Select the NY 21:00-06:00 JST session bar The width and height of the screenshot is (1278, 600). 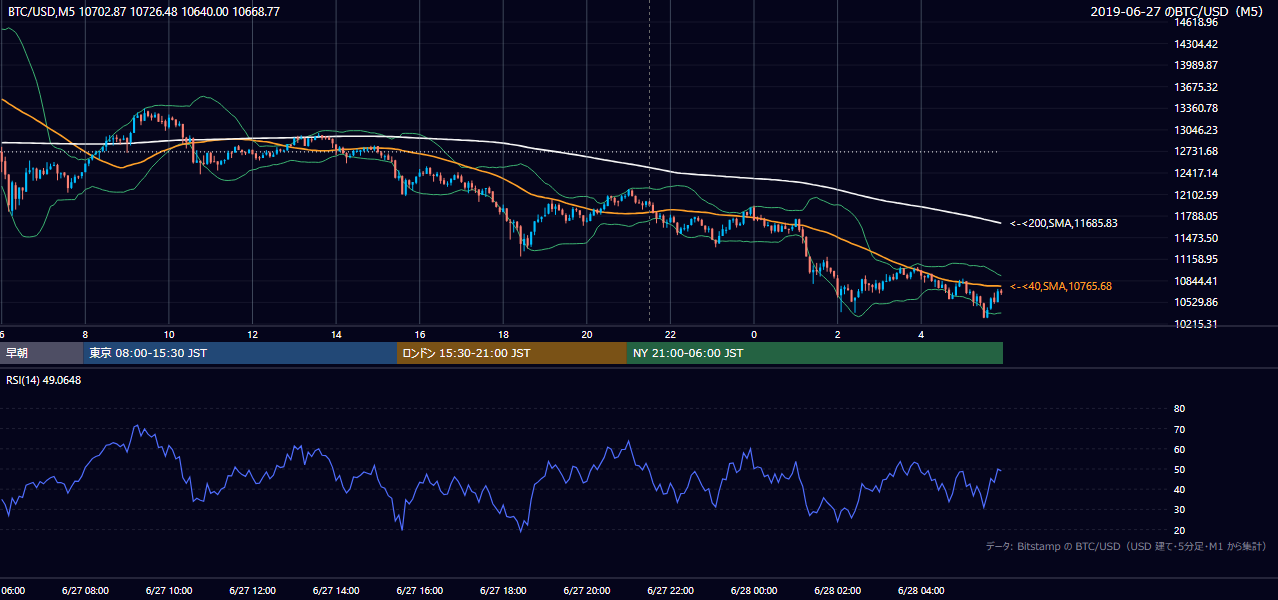(815, 353)
